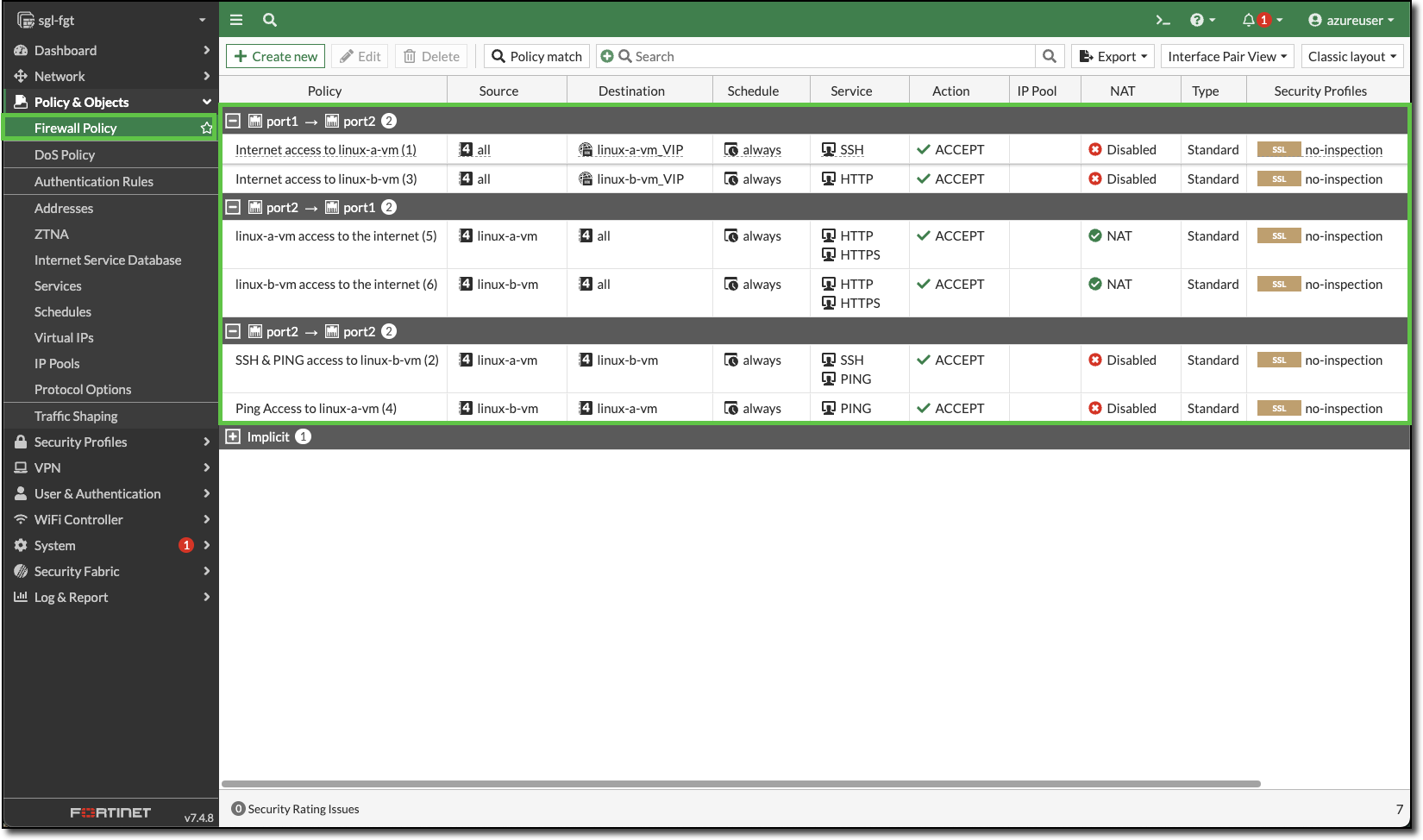Viewport: 1423px width, 840px height.
Task: Collapse the navigation sidebar via hamburger icon
Action: 235,19
